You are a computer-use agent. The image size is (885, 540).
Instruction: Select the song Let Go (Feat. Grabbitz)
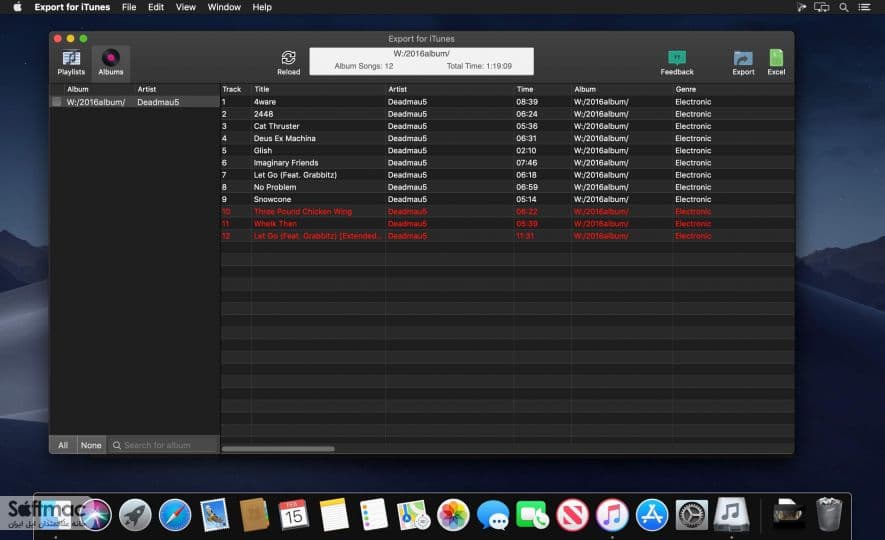pyautogui.click(x=295, y=175)
